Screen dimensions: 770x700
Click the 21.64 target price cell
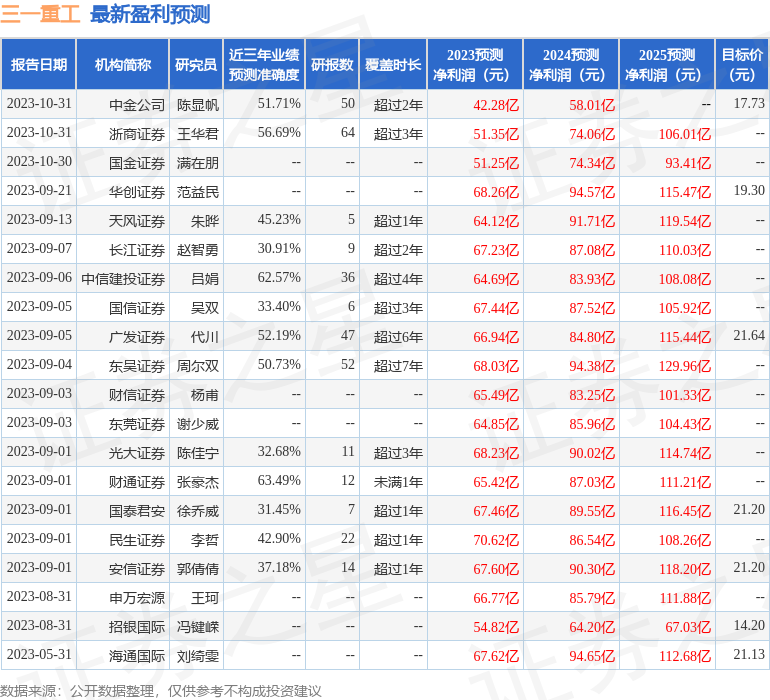click(749, 336)
